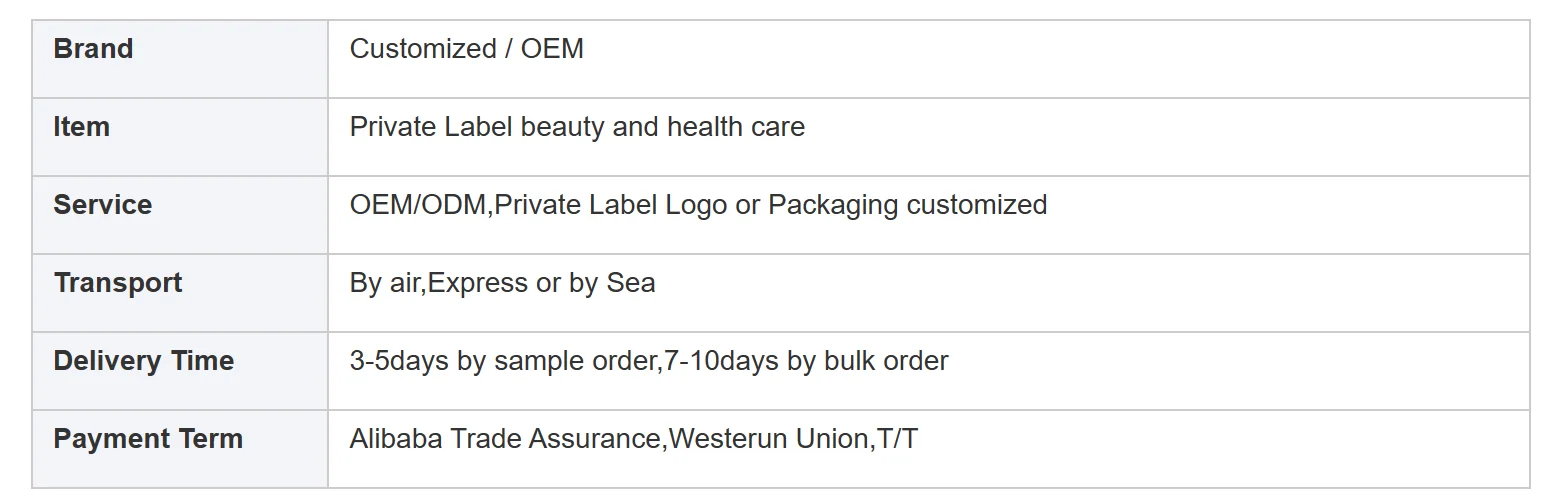This screenshot has height=496, width=1552.
Task: Click the Brand label cell
Action: 180,59
